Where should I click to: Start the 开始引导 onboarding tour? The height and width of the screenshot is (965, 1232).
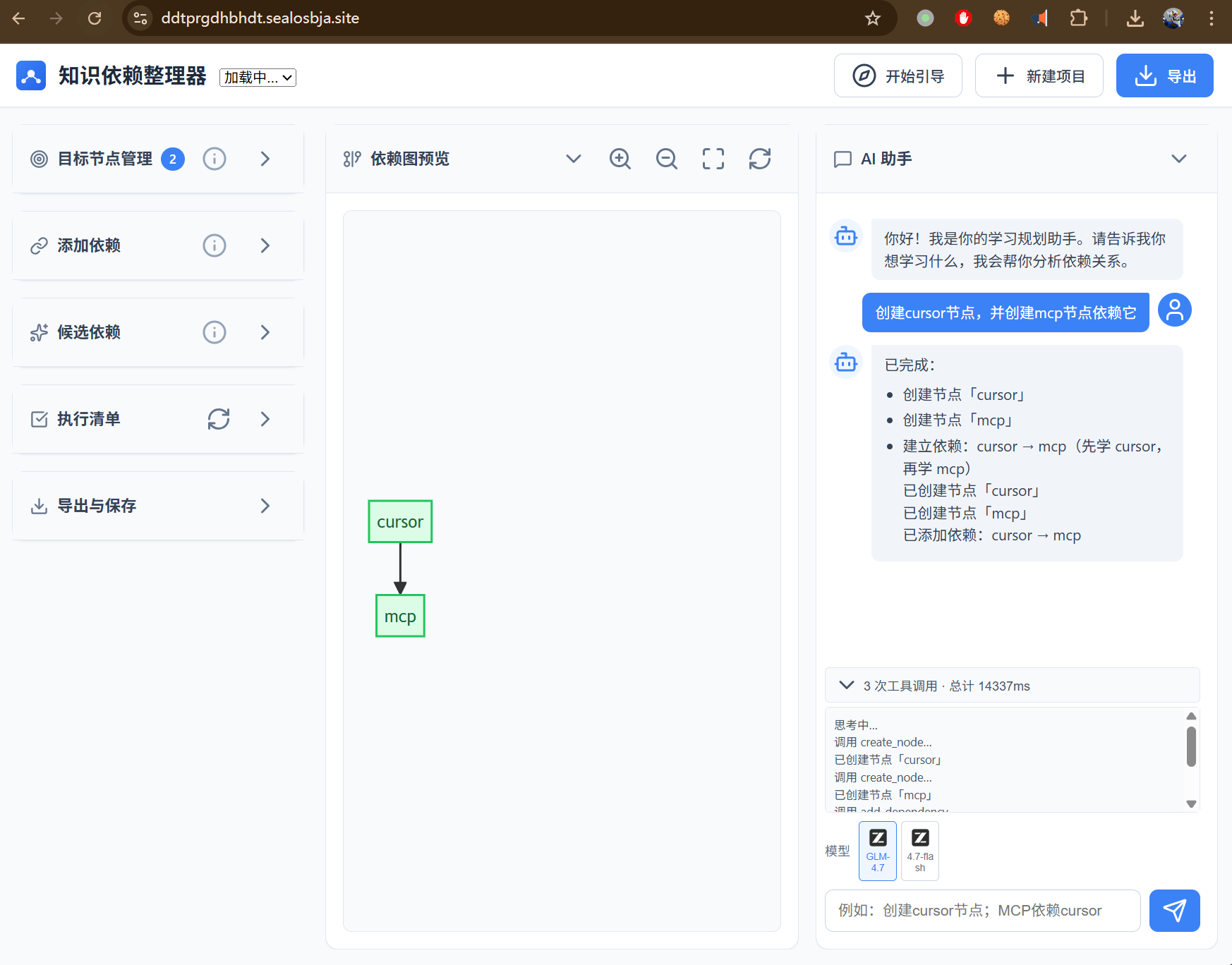pyautogui.click(x=898, y=75)
